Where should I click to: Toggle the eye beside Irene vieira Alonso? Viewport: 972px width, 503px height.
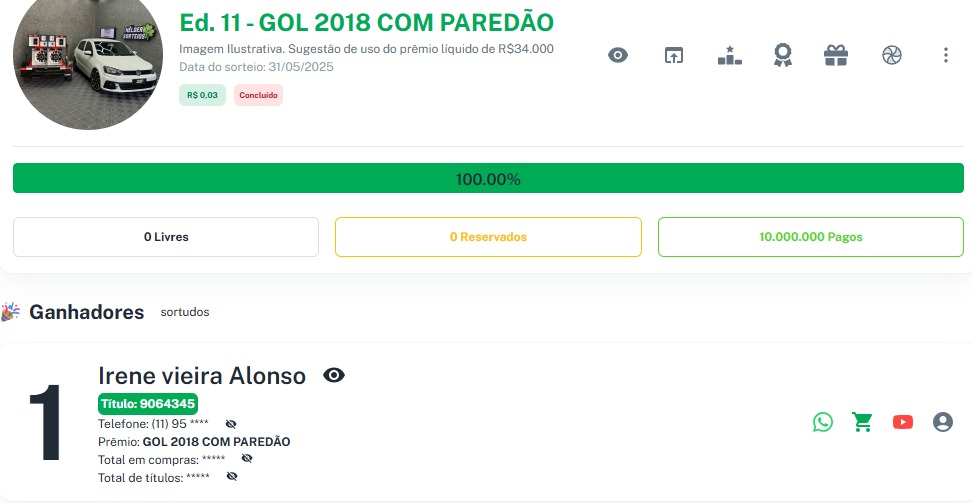[334, 375]
